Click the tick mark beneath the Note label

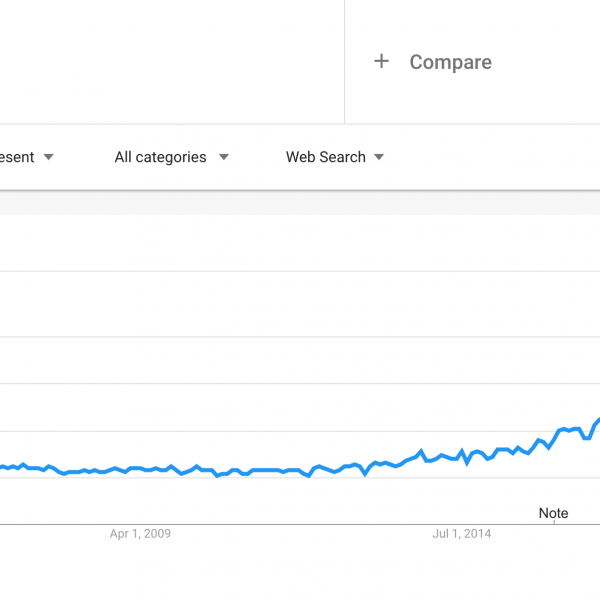click(554, 522)
